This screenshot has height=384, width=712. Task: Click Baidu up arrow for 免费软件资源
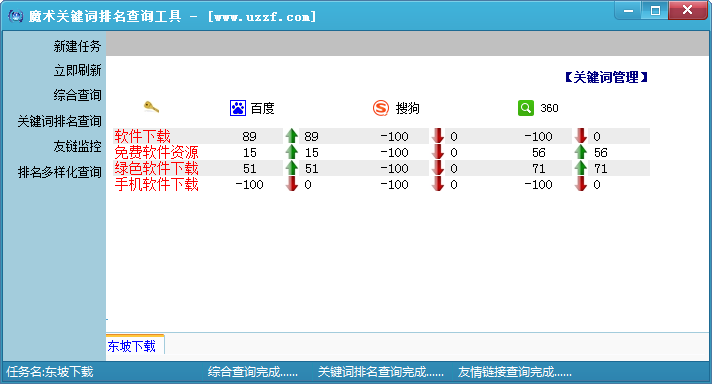tap(292, 152)
